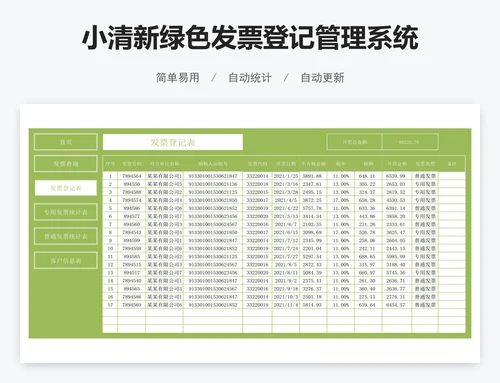Select the invoice code cell in row 13
Viewport: 500px width, 383px height.
tap(257, 273)
